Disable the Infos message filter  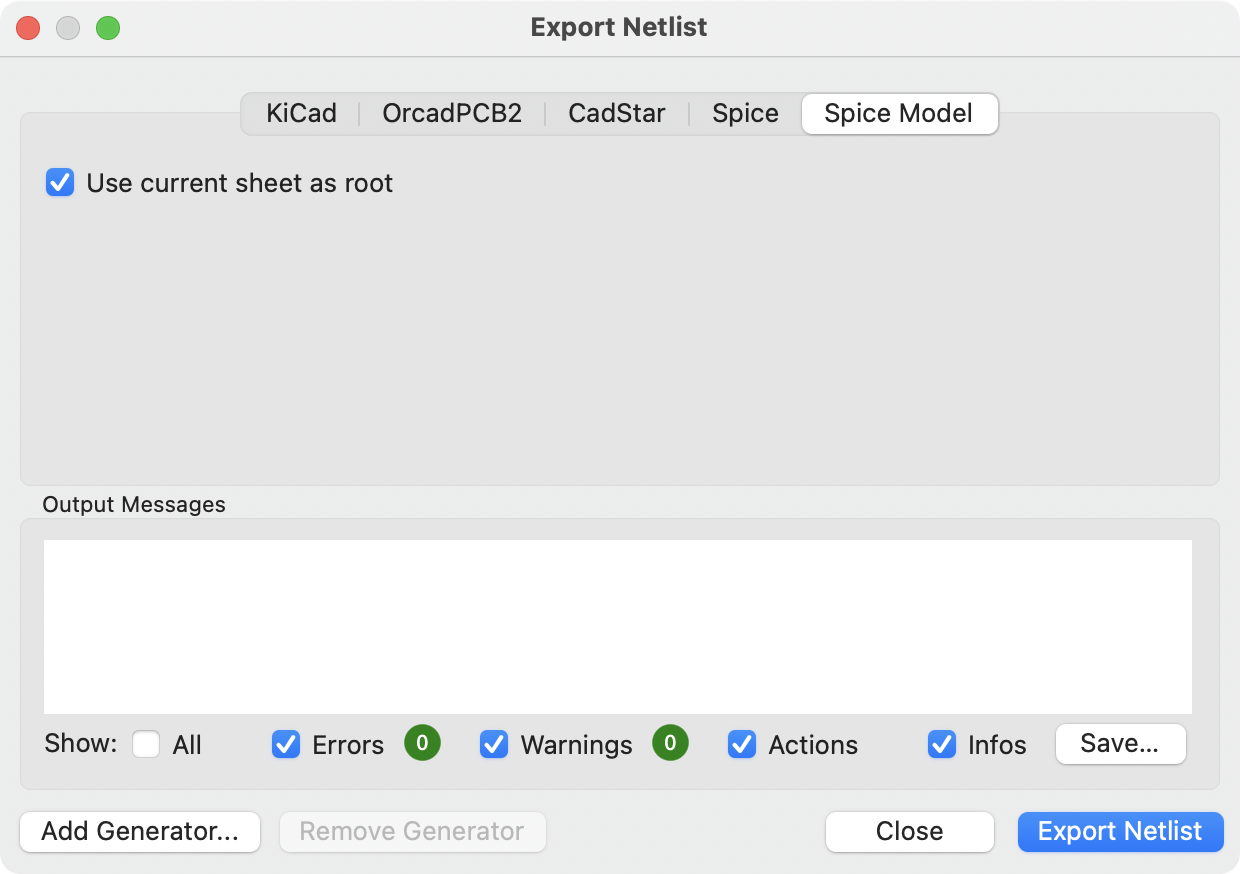coord(941,744)
